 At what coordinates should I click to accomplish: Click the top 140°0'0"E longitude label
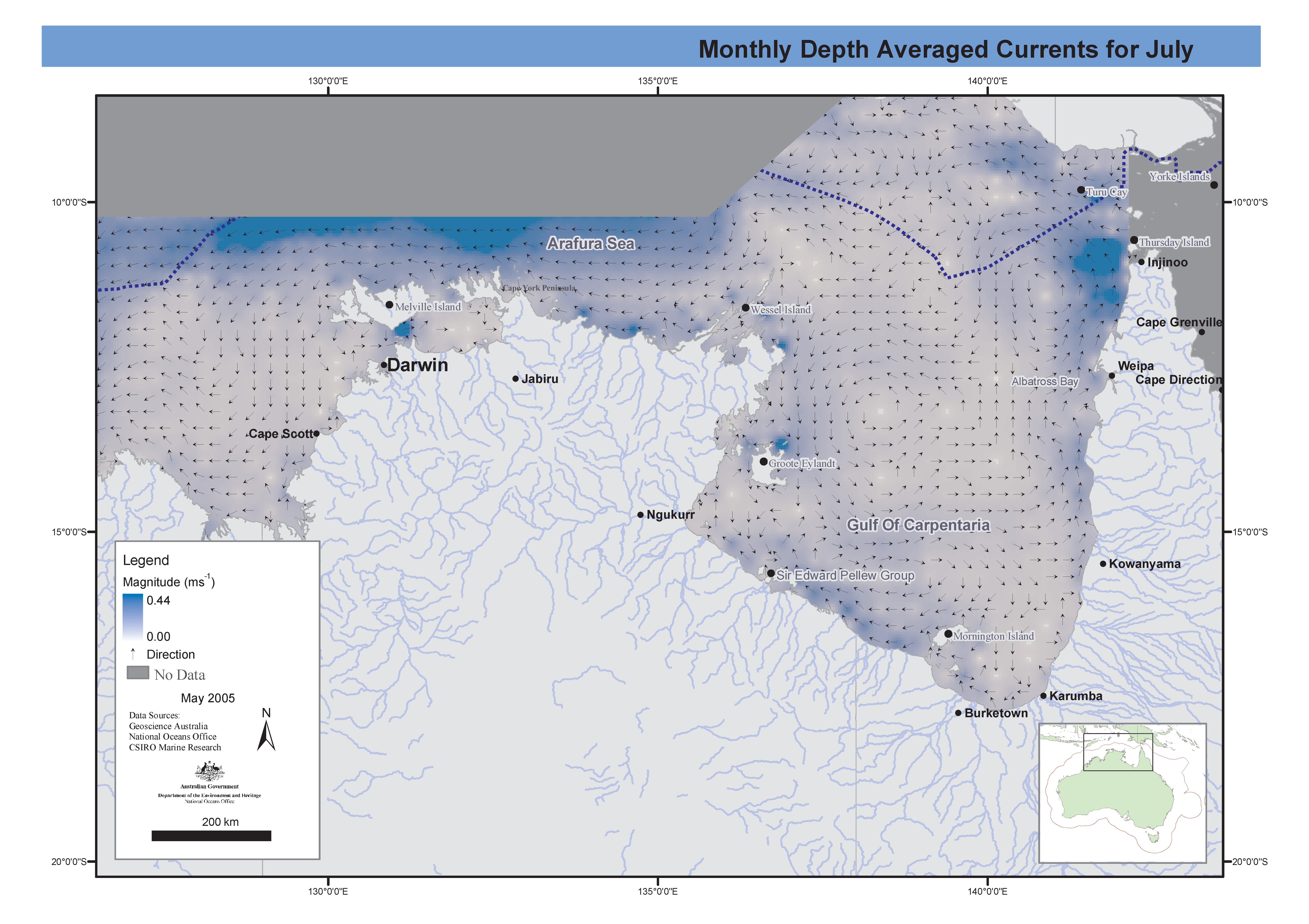988,81
